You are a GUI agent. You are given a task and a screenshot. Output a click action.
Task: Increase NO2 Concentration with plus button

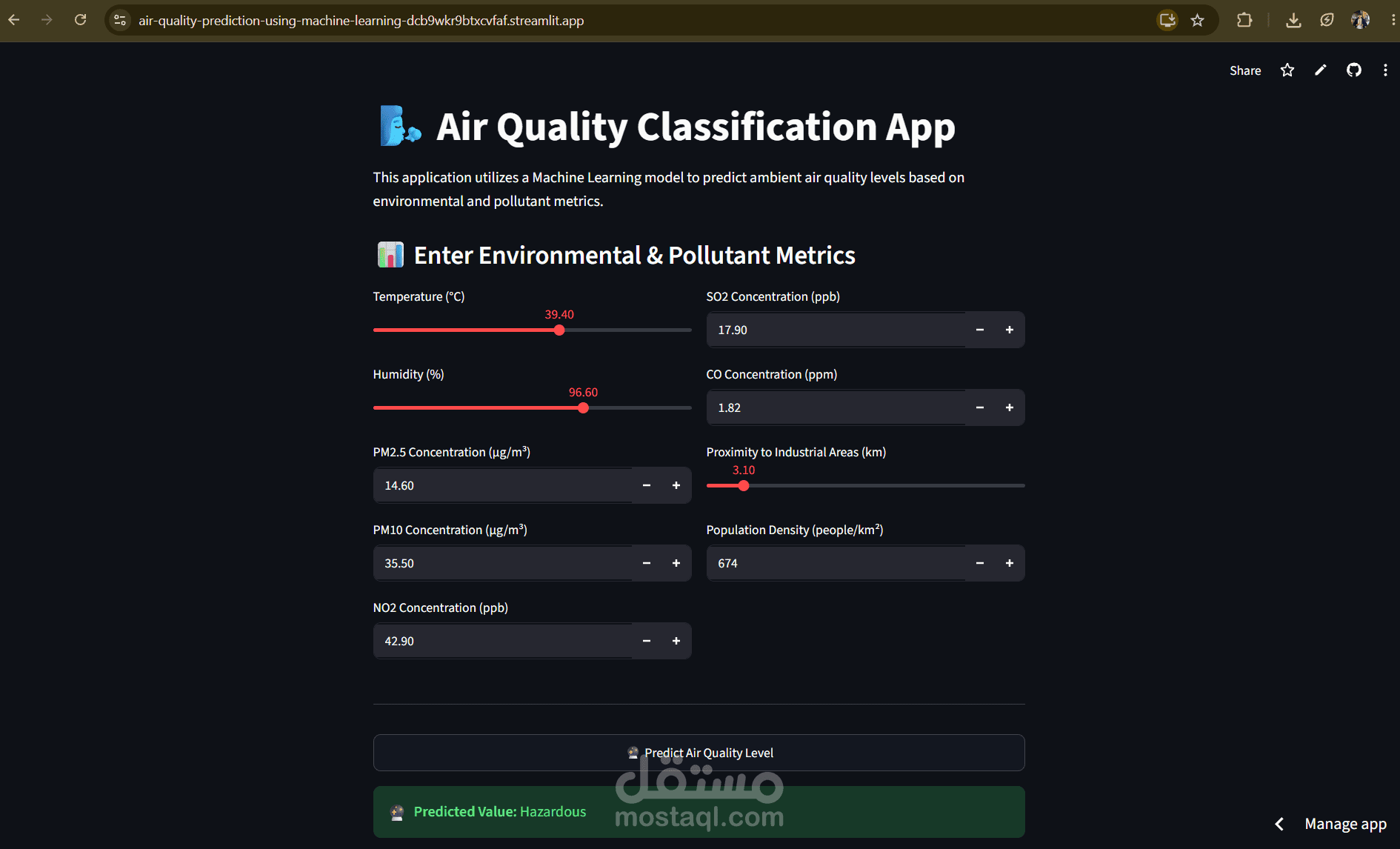pos(676,641)
